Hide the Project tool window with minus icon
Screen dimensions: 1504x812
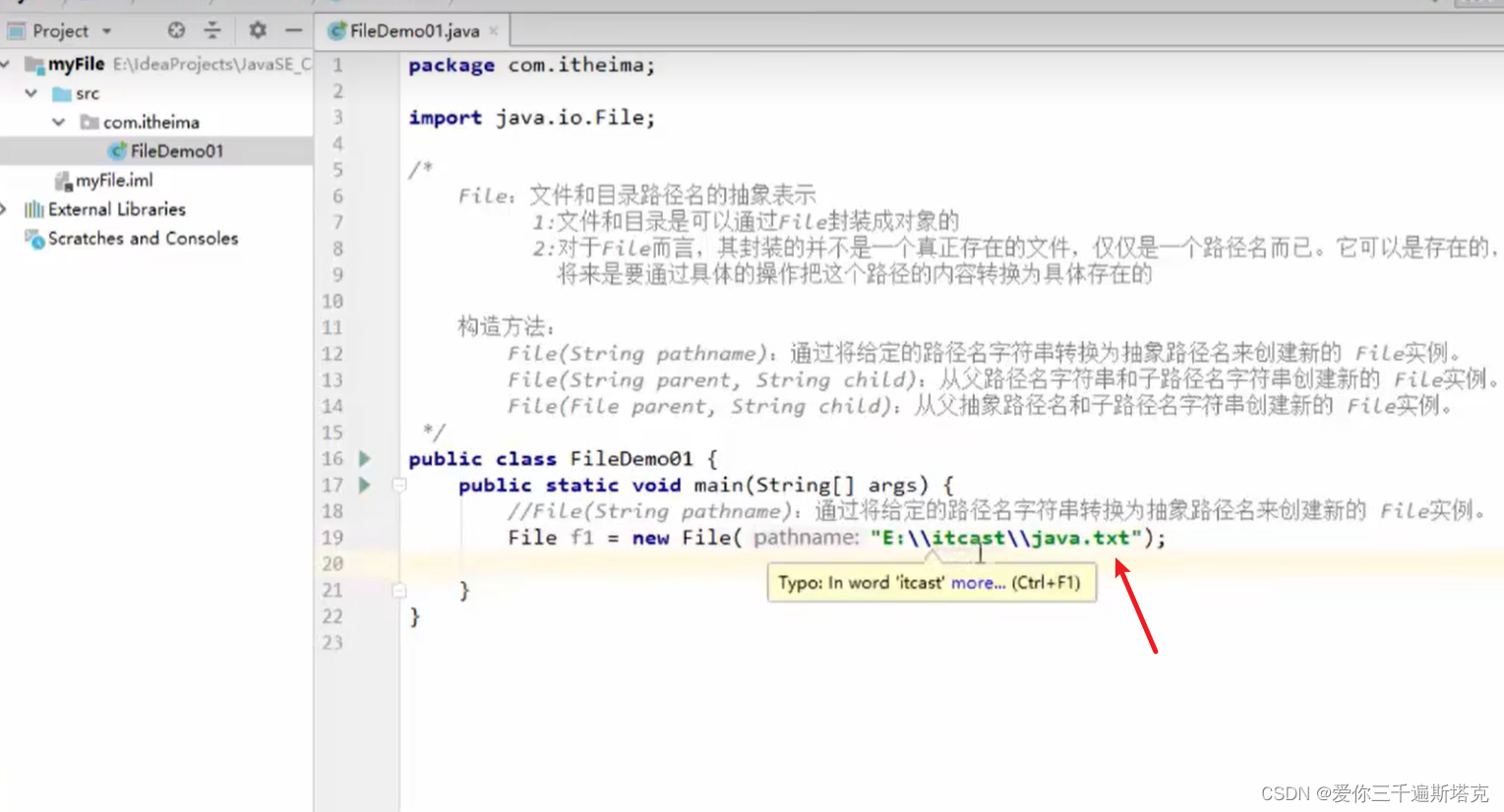(292, 30)
